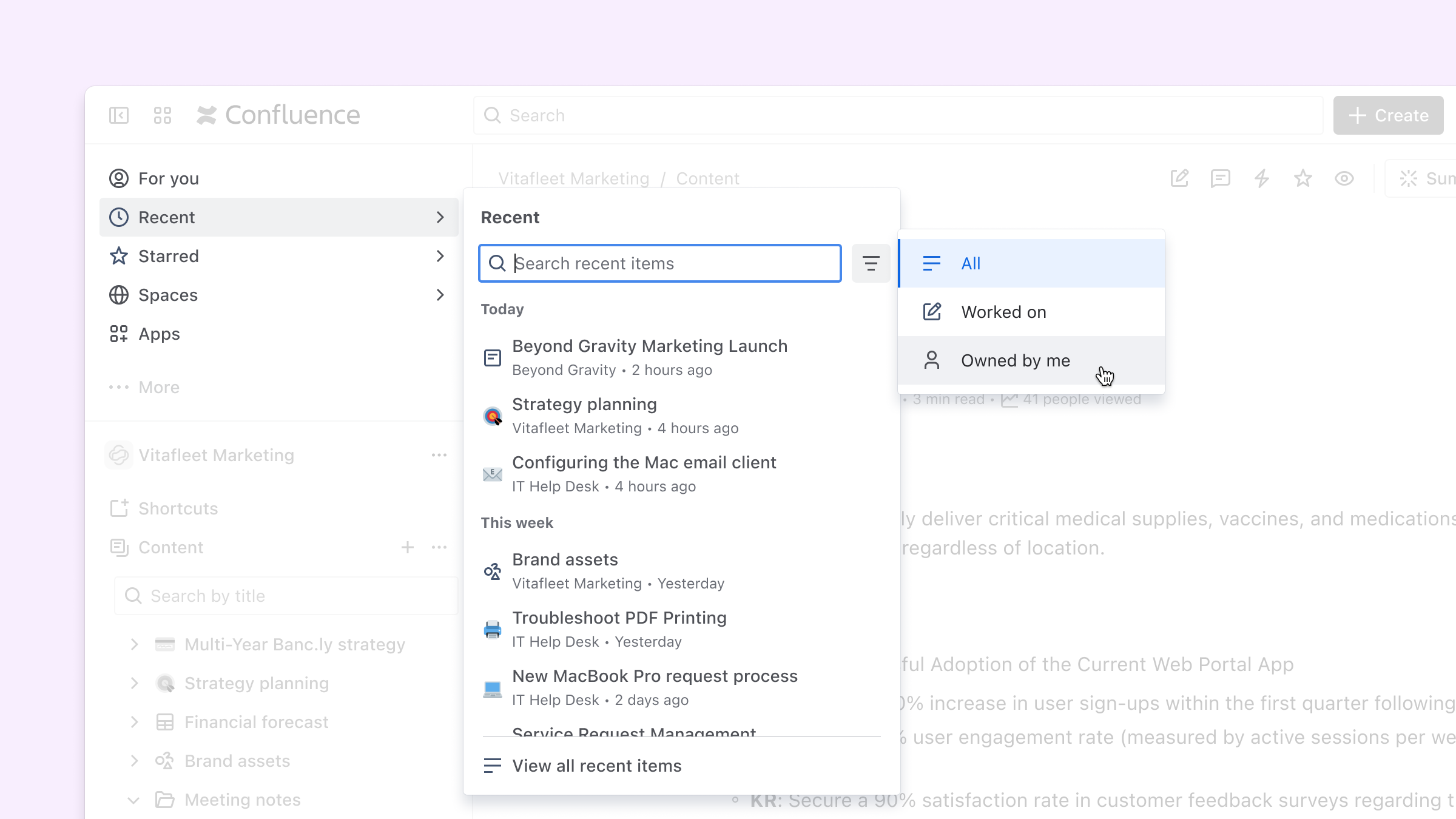Open the filter icon beside recent search
Viewport: 1456px width, 819px height.
(x=871, y=263)
